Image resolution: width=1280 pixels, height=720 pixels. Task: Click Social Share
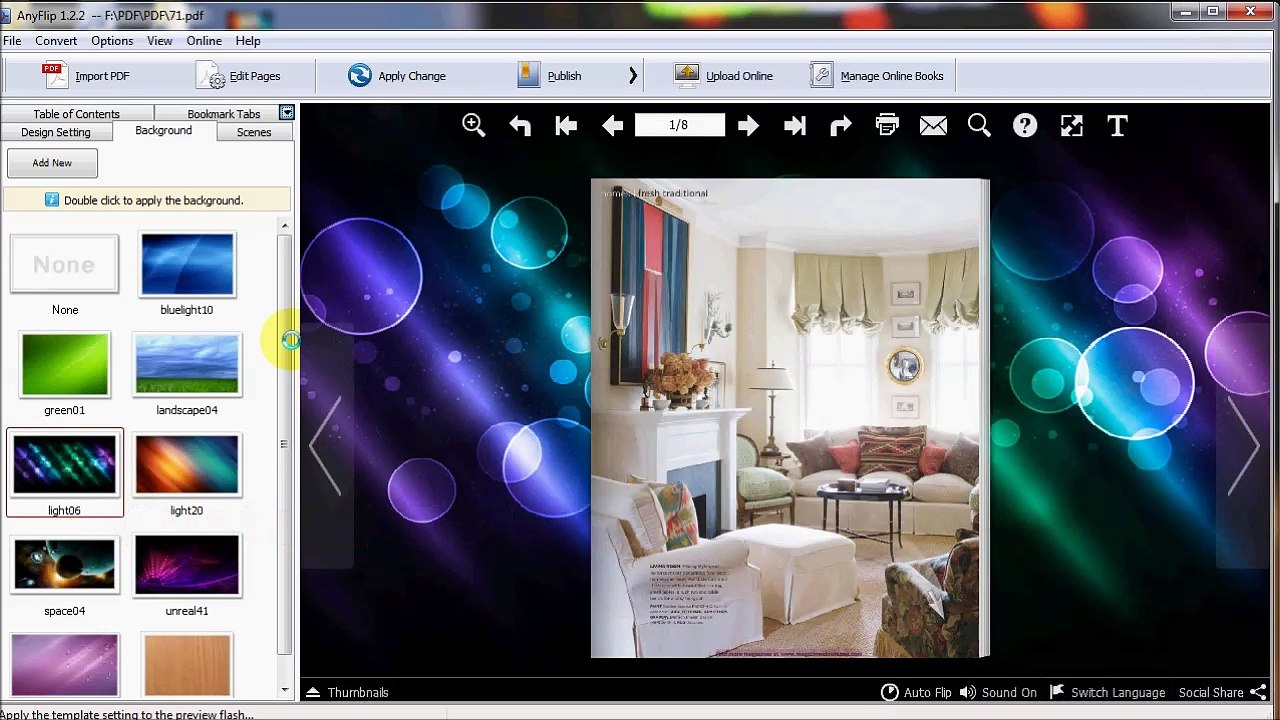1223,692
